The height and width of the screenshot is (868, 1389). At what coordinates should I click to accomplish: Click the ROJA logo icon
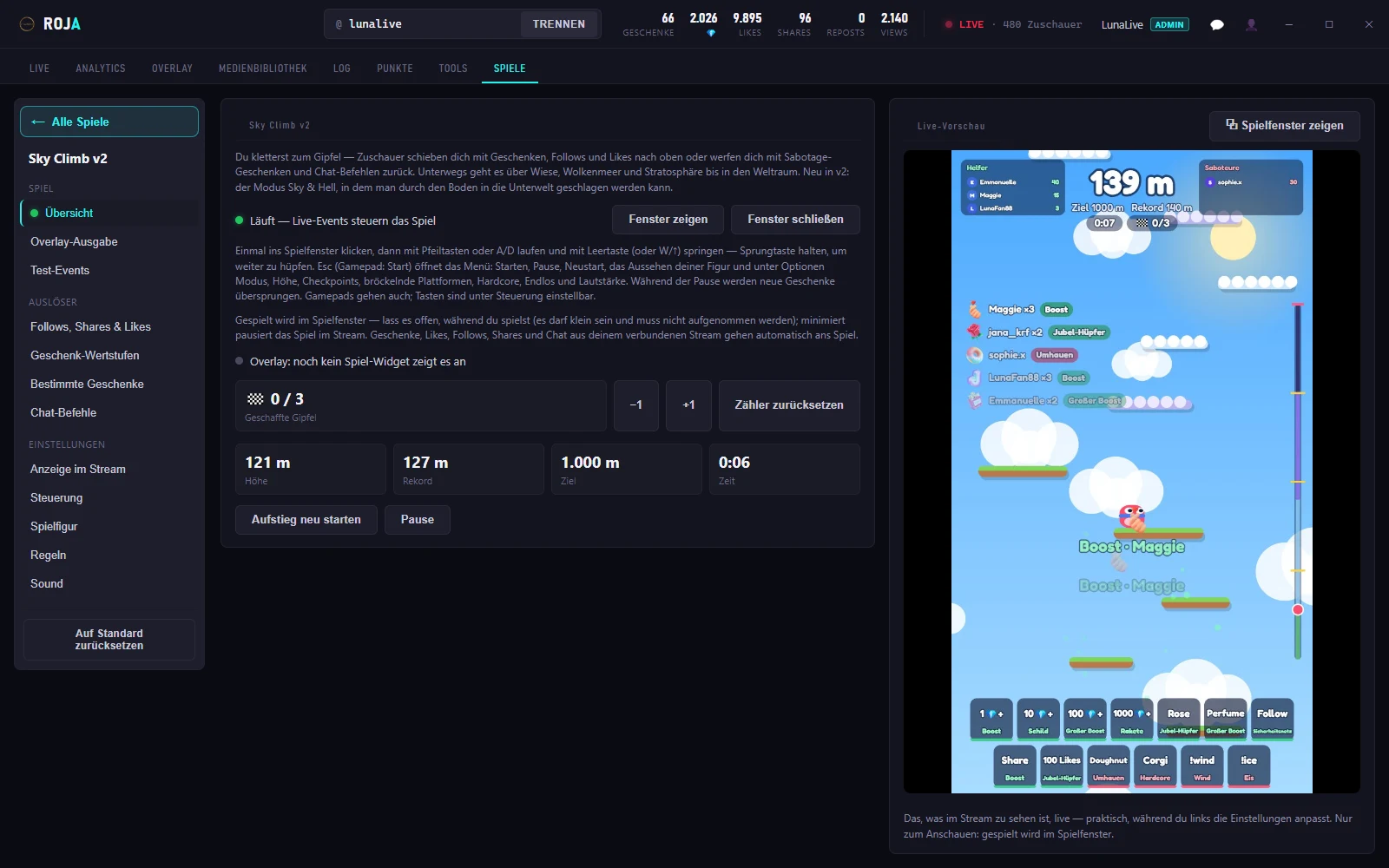tap(27, 24)
